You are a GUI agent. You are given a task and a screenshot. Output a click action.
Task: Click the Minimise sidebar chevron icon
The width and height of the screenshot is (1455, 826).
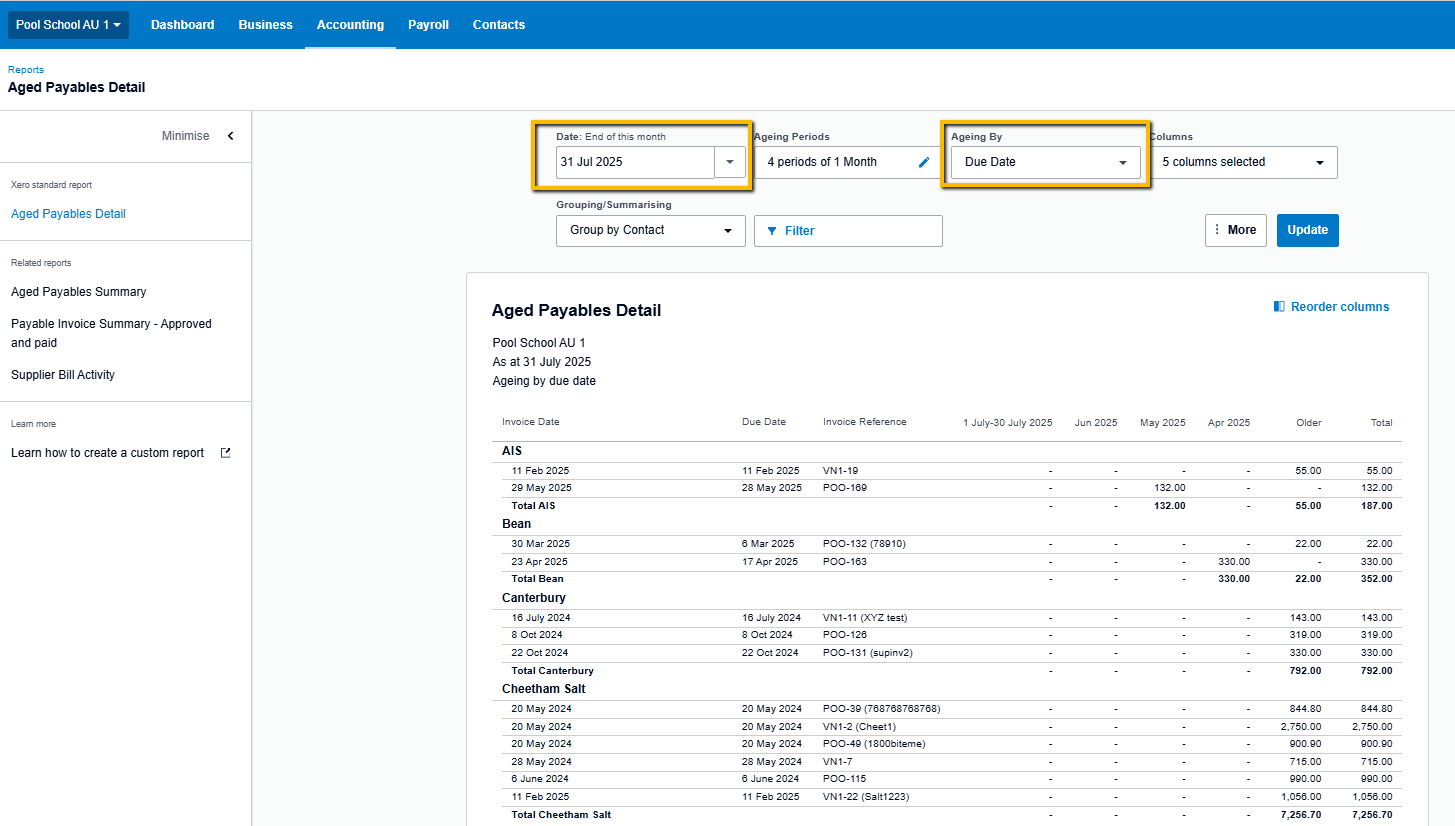coord(230,136)
